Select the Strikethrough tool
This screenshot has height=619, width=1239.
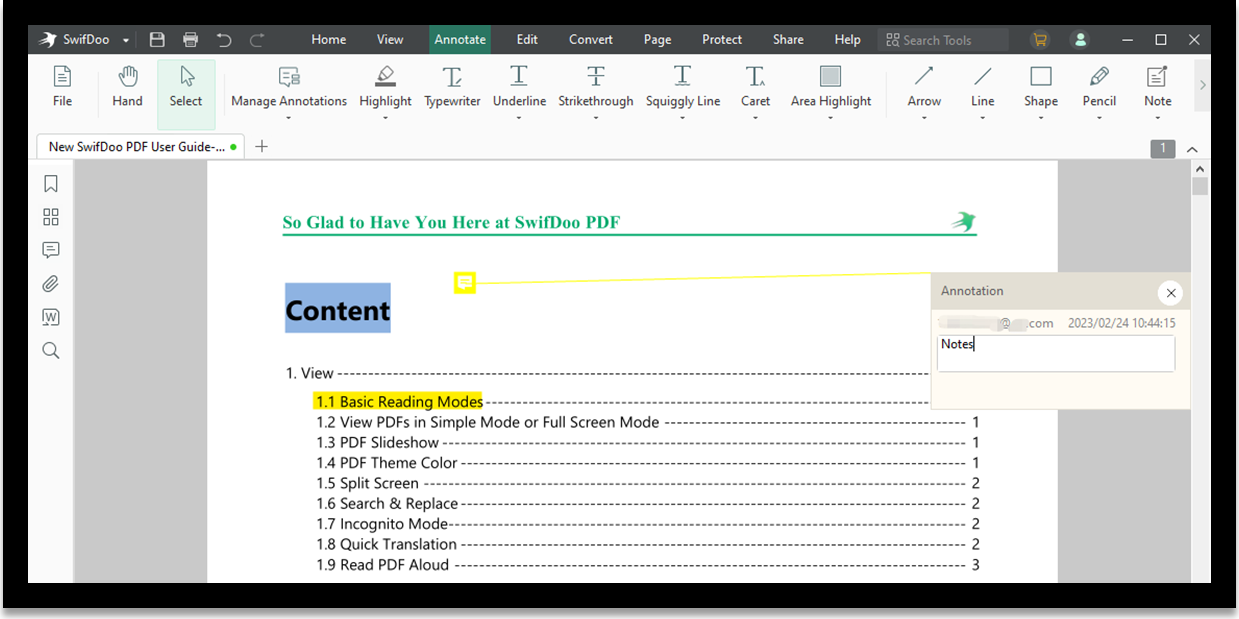tap(596, 87)
